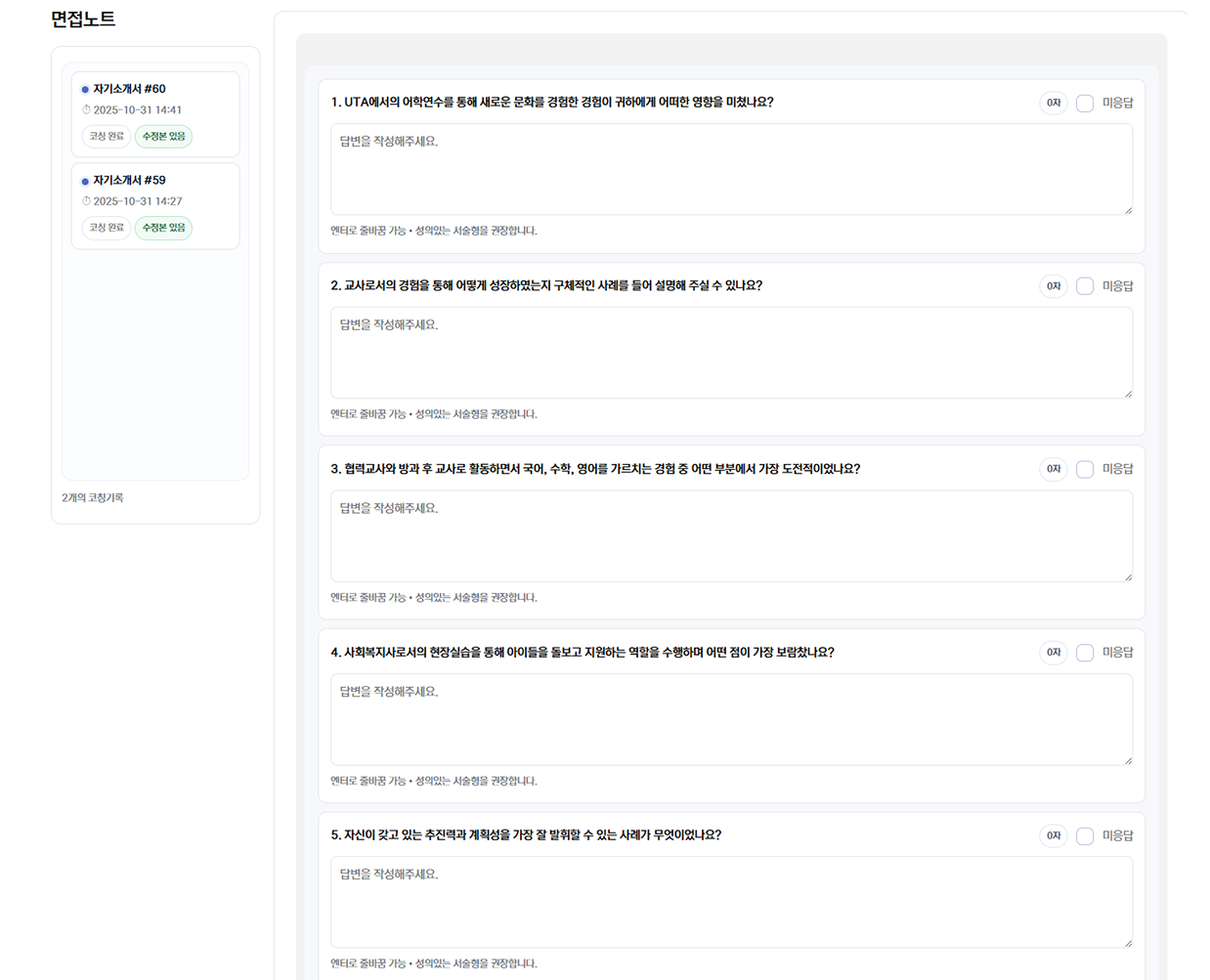Enable 미응답 checkbox on question 4
This screenshot has height=980, width=1210.
pos(1085,653)
